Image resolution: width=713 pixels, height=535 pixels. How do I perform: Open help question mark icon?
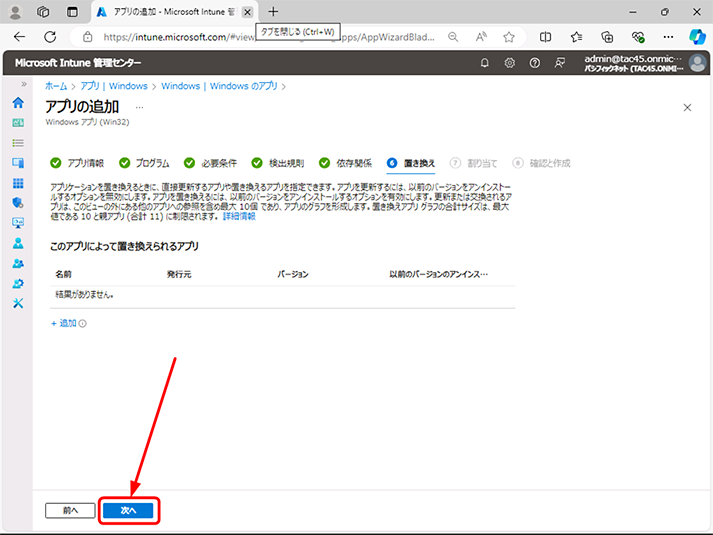[x=535, y=63]
